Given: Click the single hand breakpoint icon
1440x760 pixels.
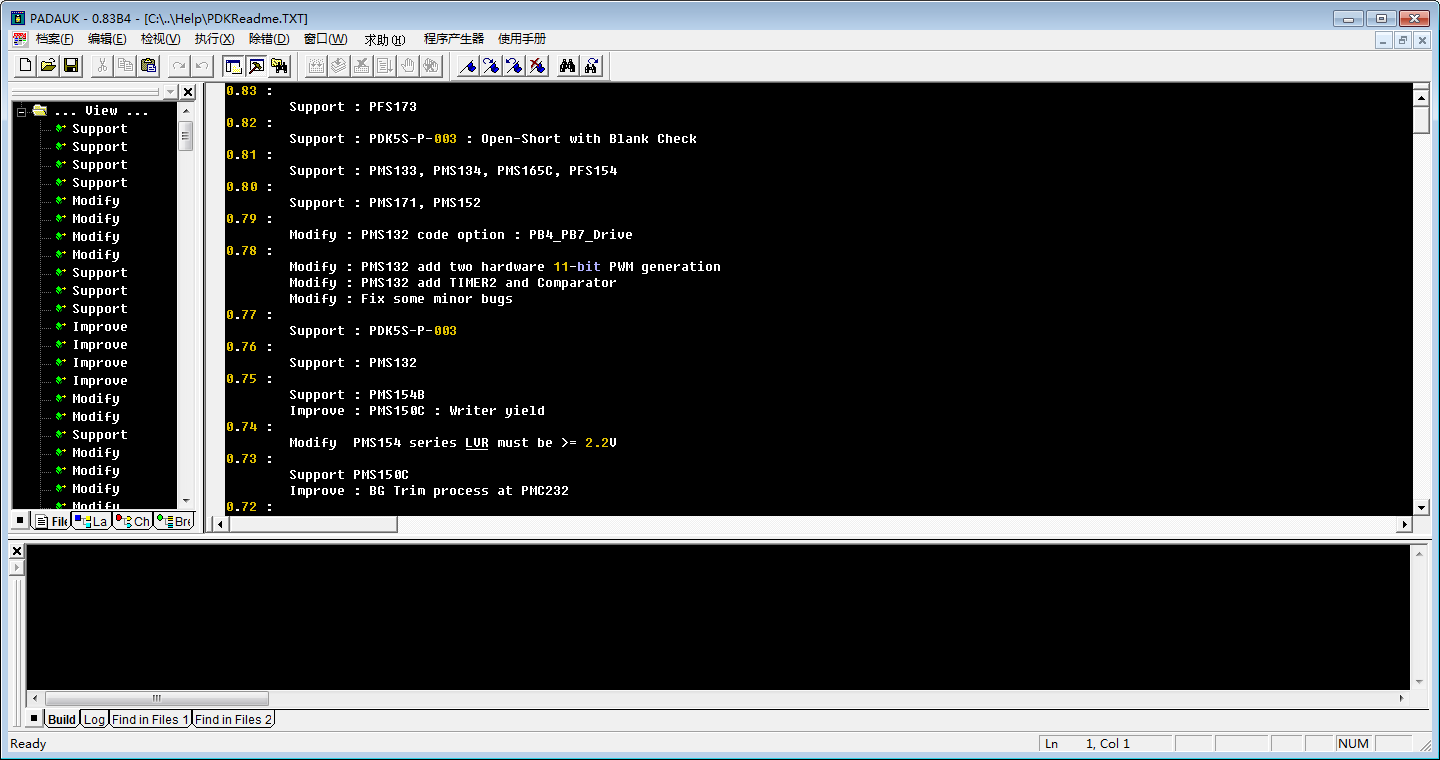Looking at the screenshot, I should click(x=408, y=65).
